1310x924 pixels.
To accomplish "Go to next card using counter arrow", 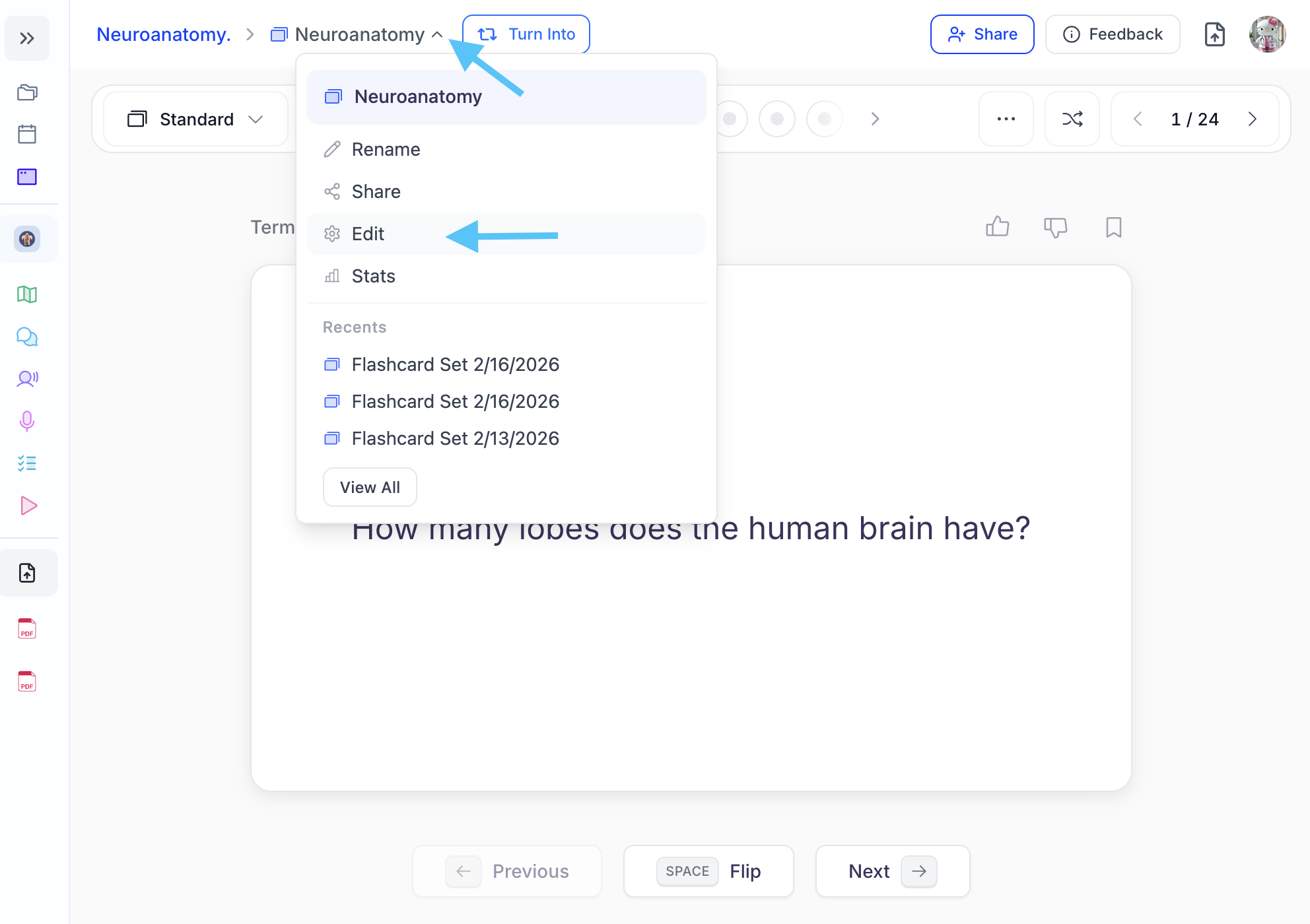I will pos(1252,119).
